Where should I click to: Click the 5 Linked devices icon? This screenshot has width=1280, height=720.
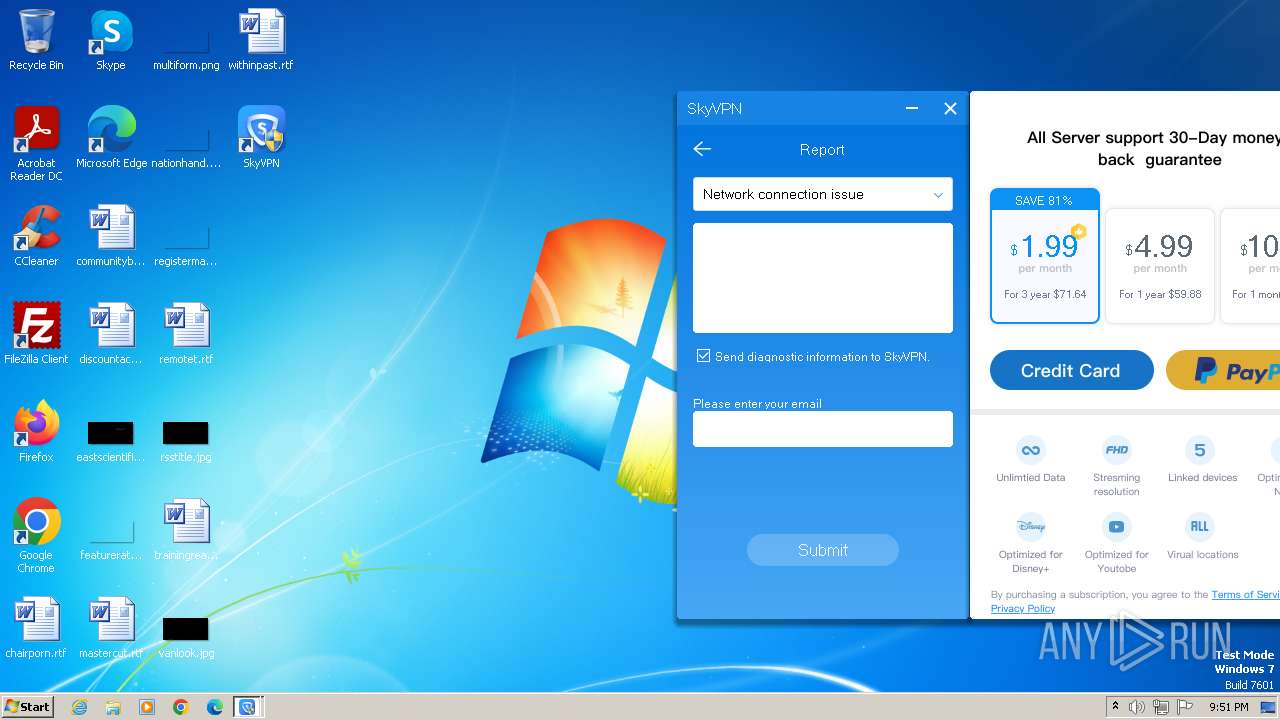tap(1200, 449)
